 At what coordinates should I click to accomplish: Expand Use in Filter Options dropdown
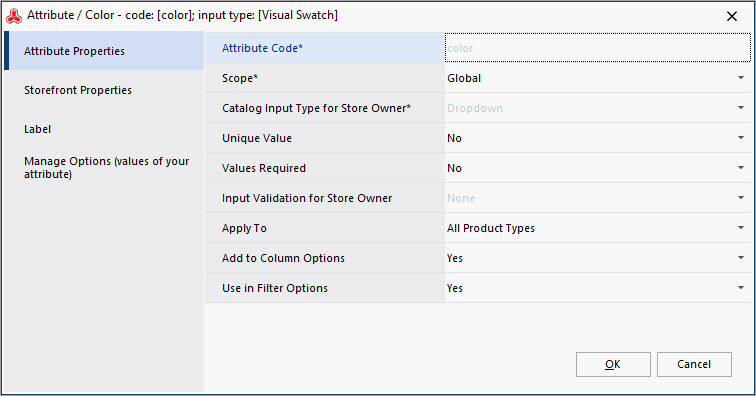point(741,288)
